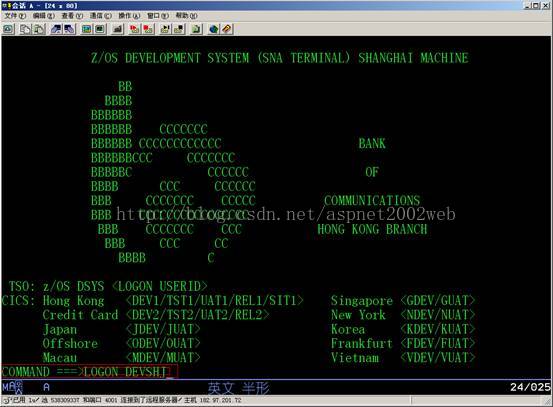Viewport: 553px width, 407px height.
Task: Click the connection status message in bottom status bar
Action: 122,400
